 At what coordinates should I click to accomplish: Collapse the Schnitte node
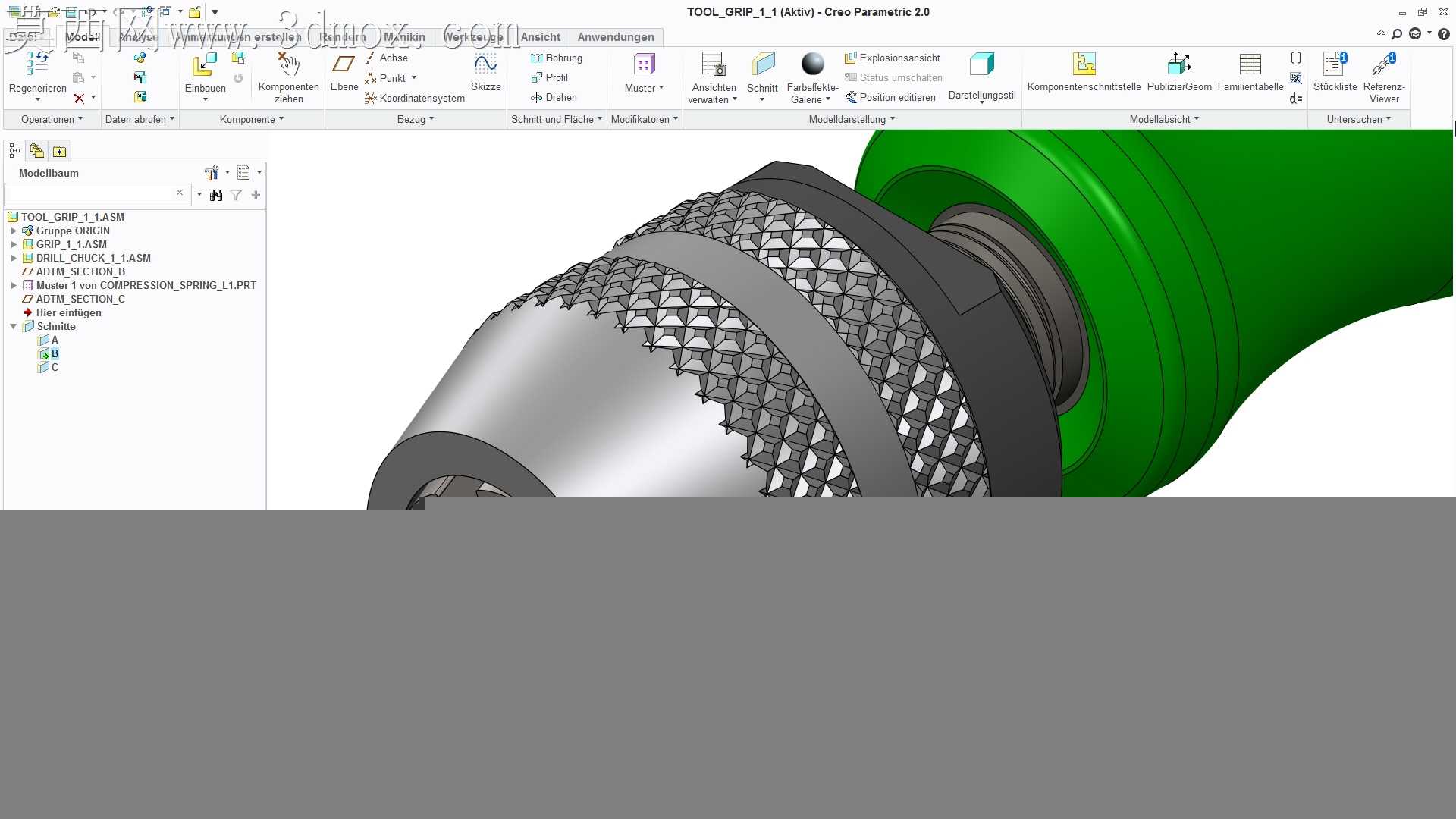(x=14, y=326)
